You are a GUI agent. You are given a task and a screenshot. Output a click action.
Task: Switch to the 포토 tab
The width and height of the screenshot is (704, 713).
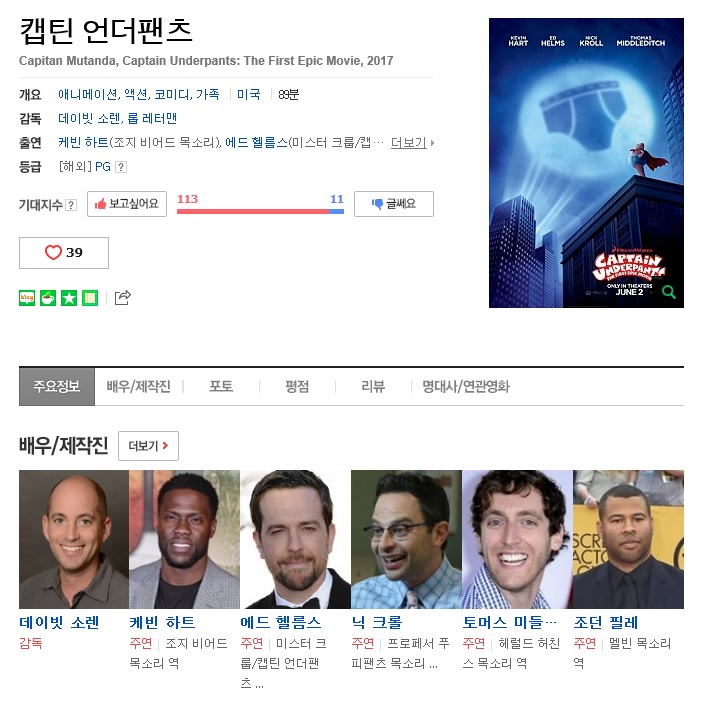click(x=221, y=387)
